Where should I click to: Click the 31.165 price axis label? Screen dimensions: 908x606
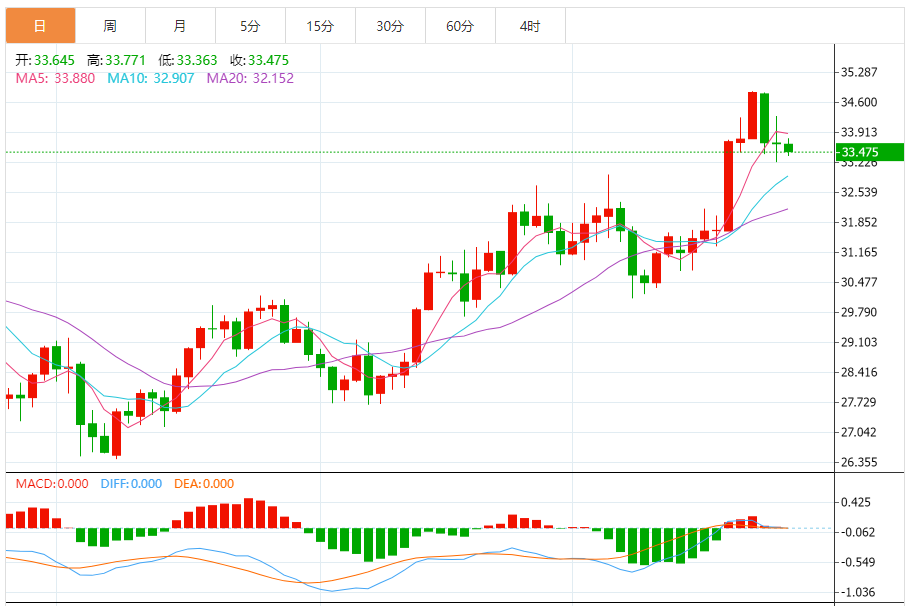(x=859, y=253)
